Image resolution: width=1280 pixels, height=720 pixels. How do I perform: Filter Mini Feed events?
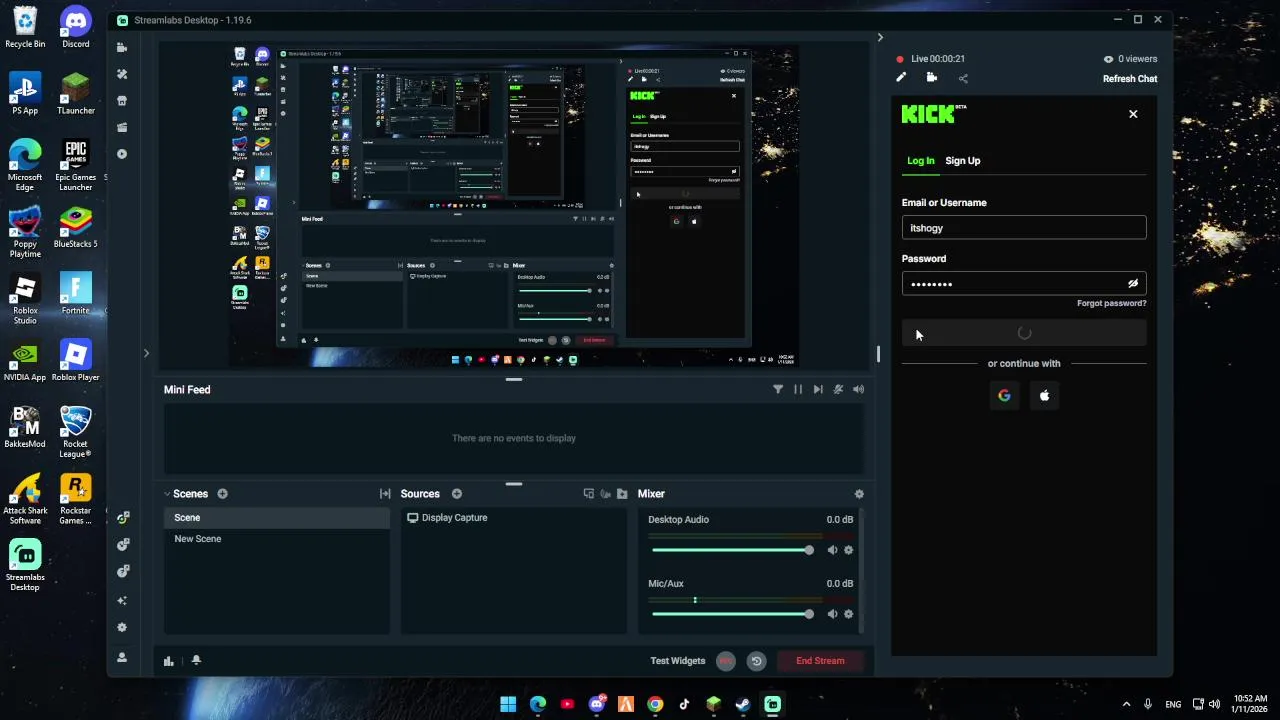pos(778,390)
